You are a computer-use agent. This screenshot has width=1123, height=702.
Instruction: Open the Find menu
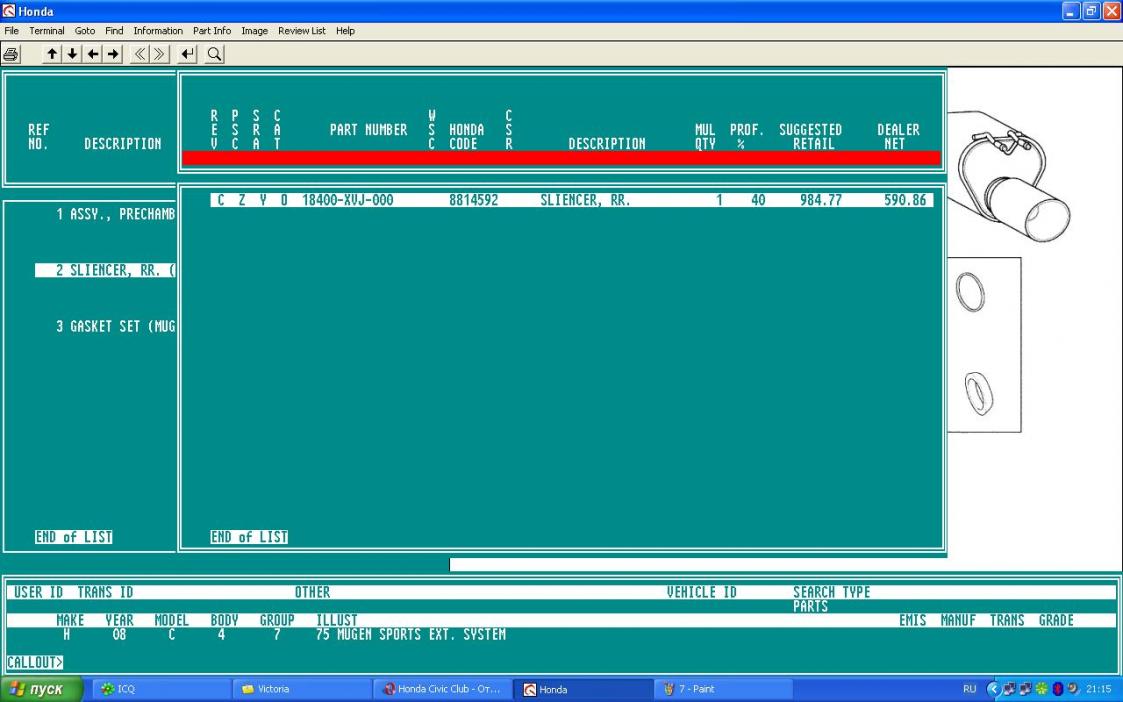(x=114, y=31)
